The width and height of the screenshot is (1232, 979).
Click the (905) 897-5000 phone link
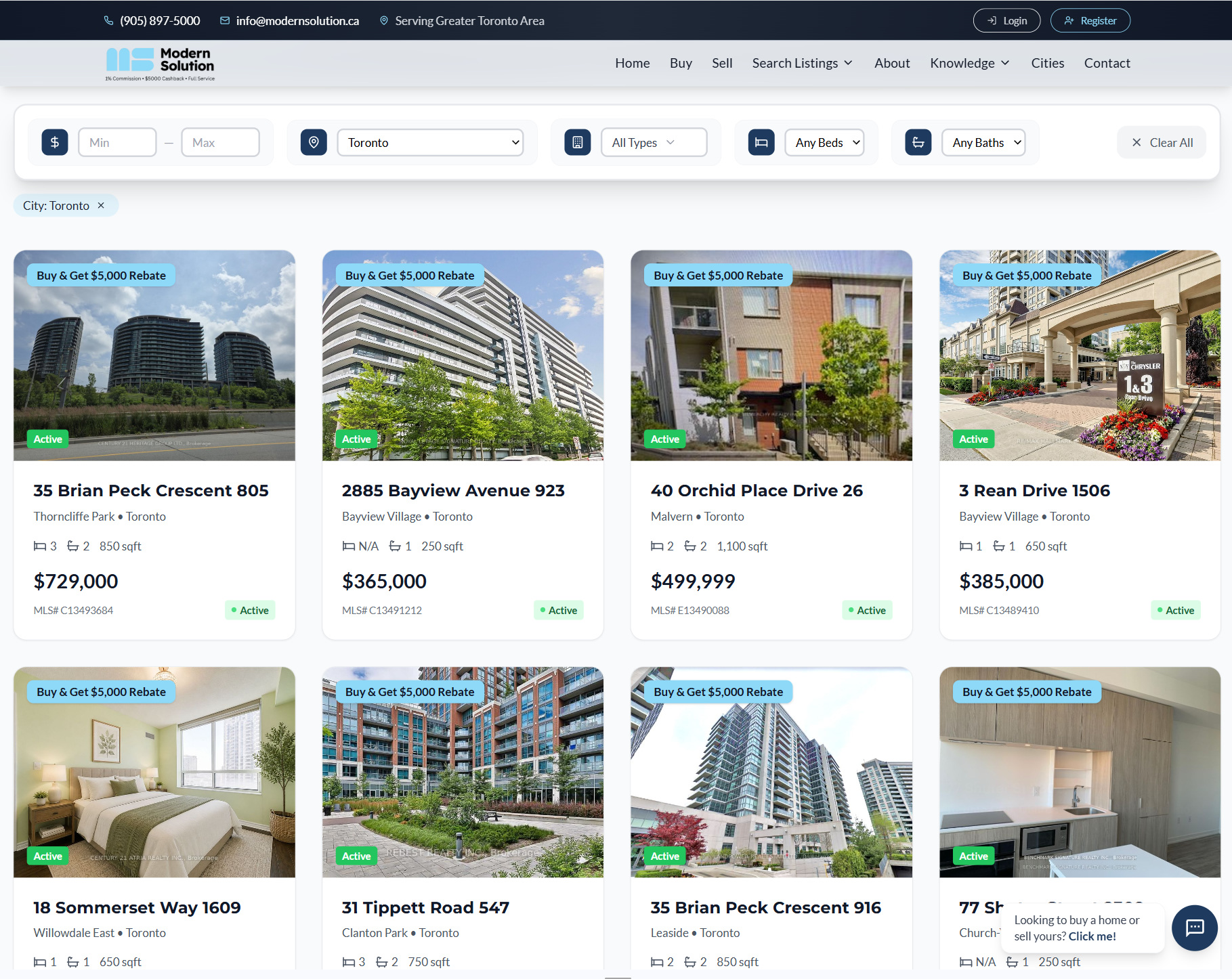click(x=160, y=20)
